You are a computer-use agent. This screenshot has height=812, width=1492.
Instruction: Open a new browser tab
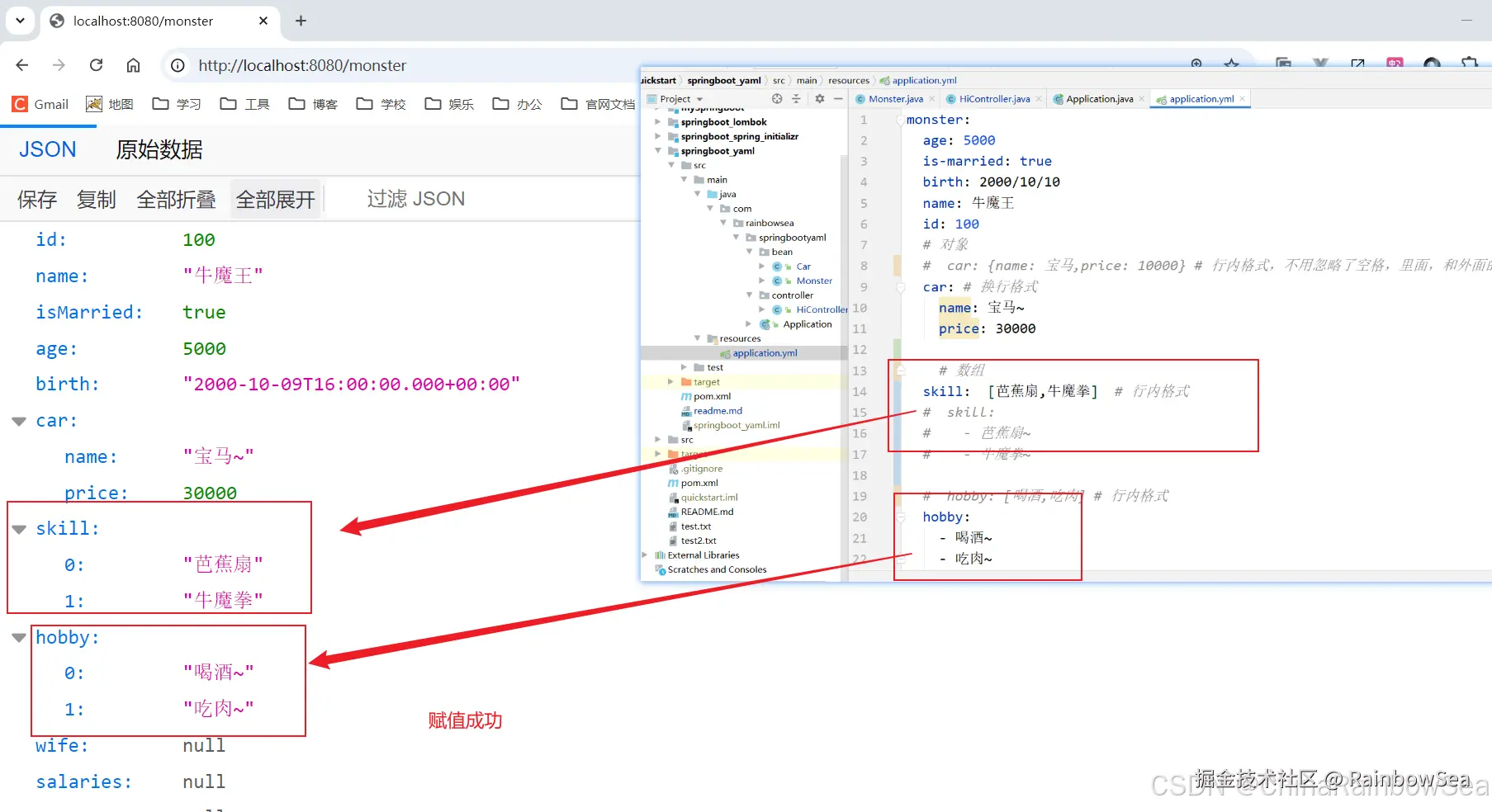click(301, 21)
